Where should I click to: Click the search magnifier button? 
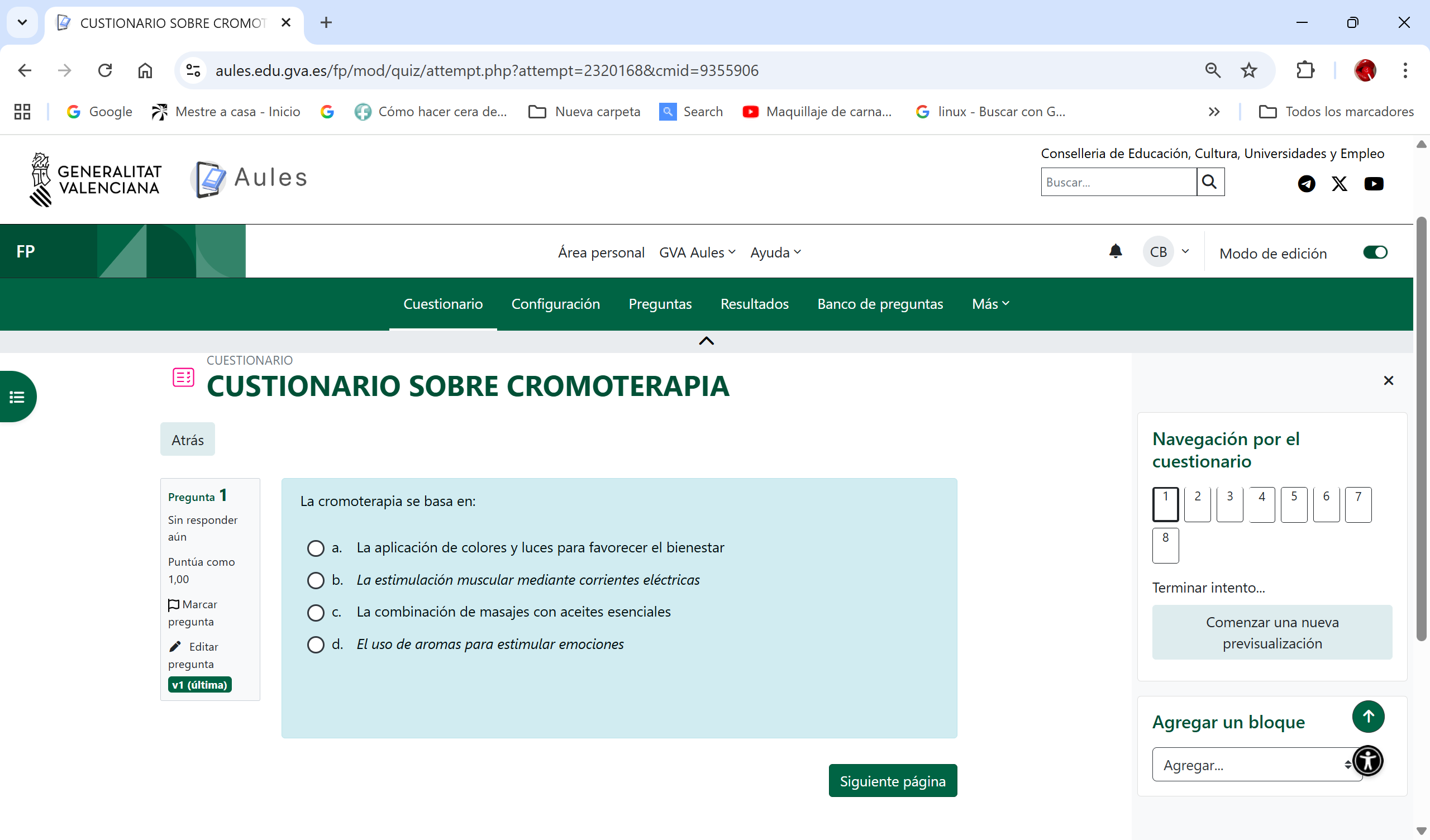1210,182
